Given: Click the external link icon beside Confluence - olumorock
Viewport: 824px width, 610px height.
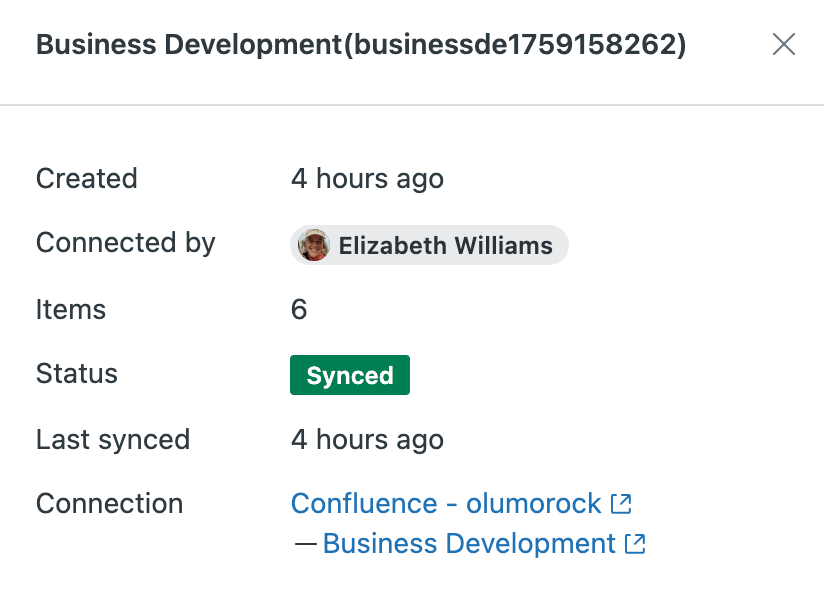Looking at the screenshot, I should tap(621, 503).
